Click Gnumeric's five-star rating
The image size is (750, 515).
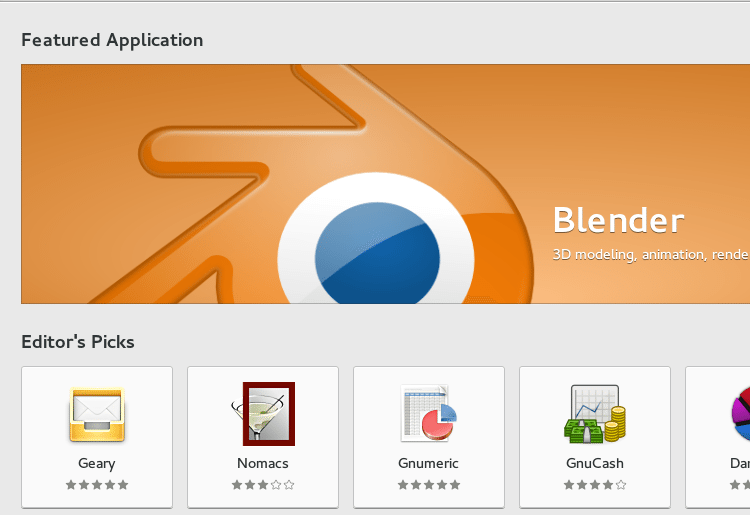pyautogui.click(x=429, y=485)
